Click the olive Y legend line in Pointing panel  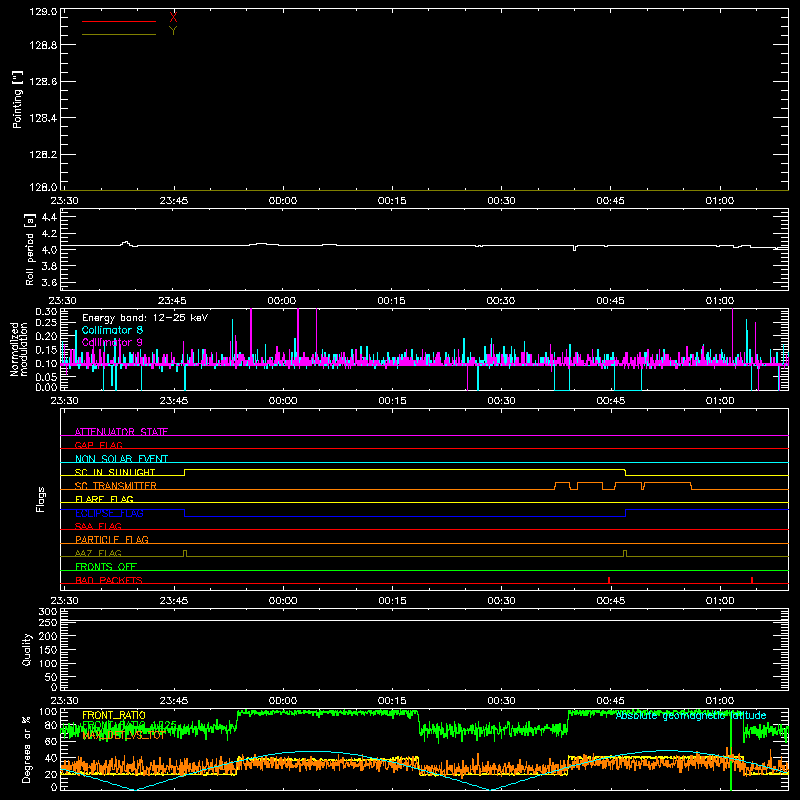(119, 34)
